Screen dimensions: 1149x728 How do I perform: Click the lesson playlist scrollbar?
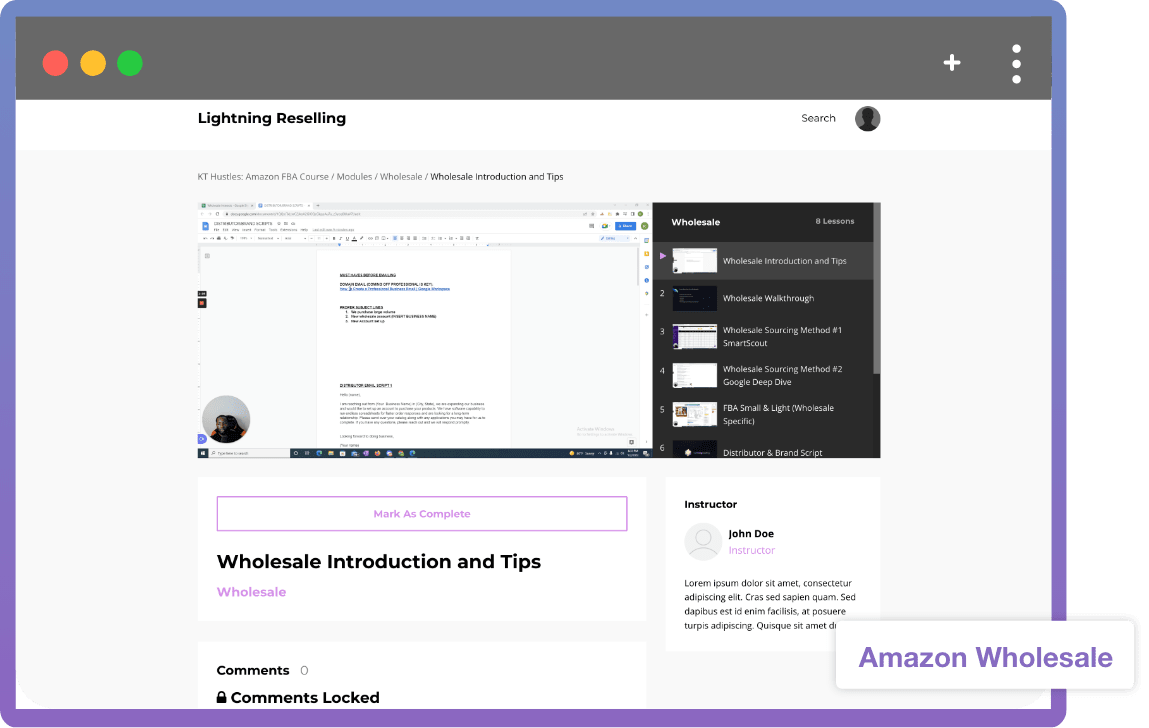pyautogui.click(x=877, y=300)
